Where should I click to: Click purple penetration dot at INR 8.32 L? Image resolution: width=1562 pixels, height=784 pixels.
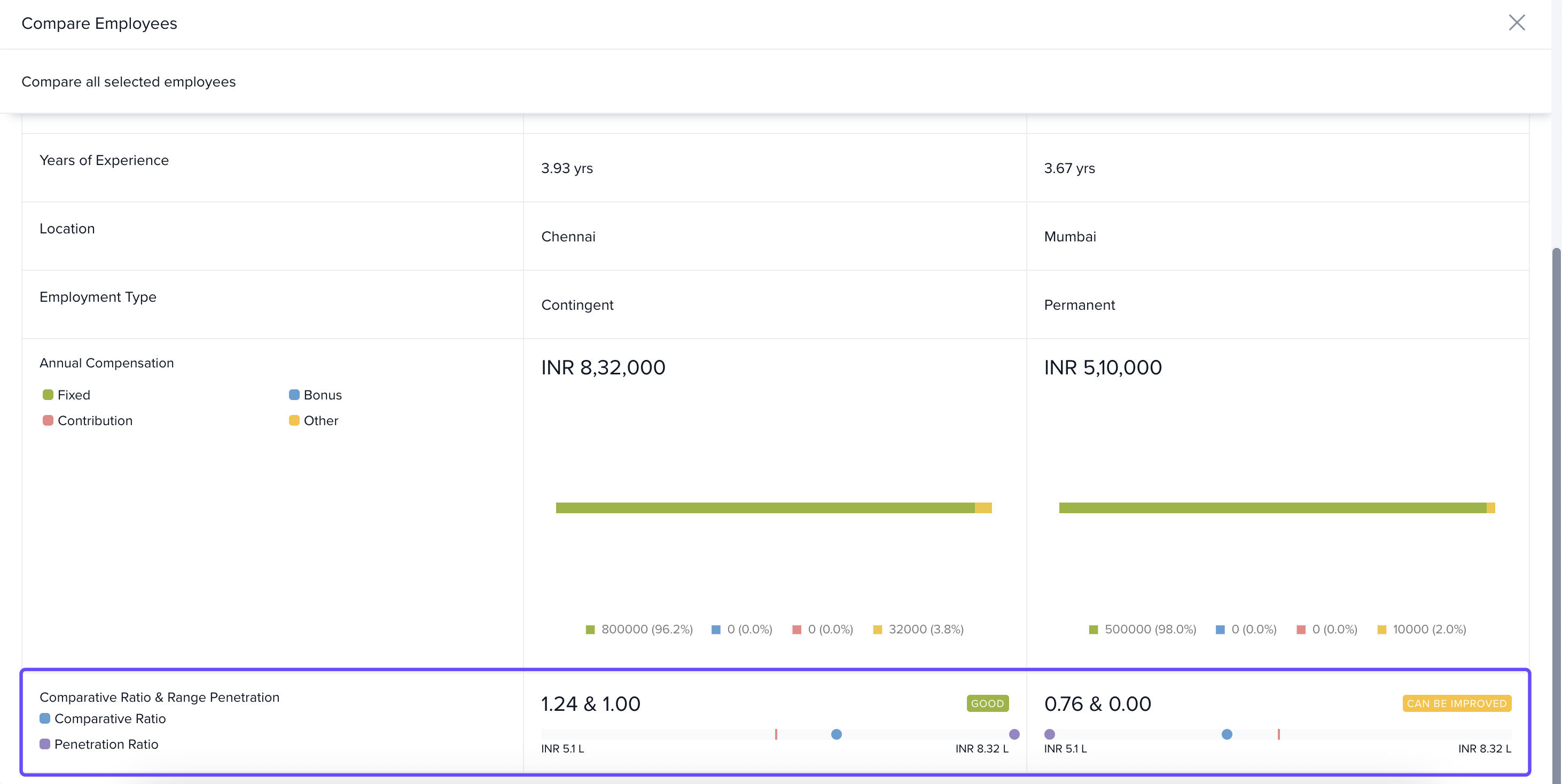1014,734
